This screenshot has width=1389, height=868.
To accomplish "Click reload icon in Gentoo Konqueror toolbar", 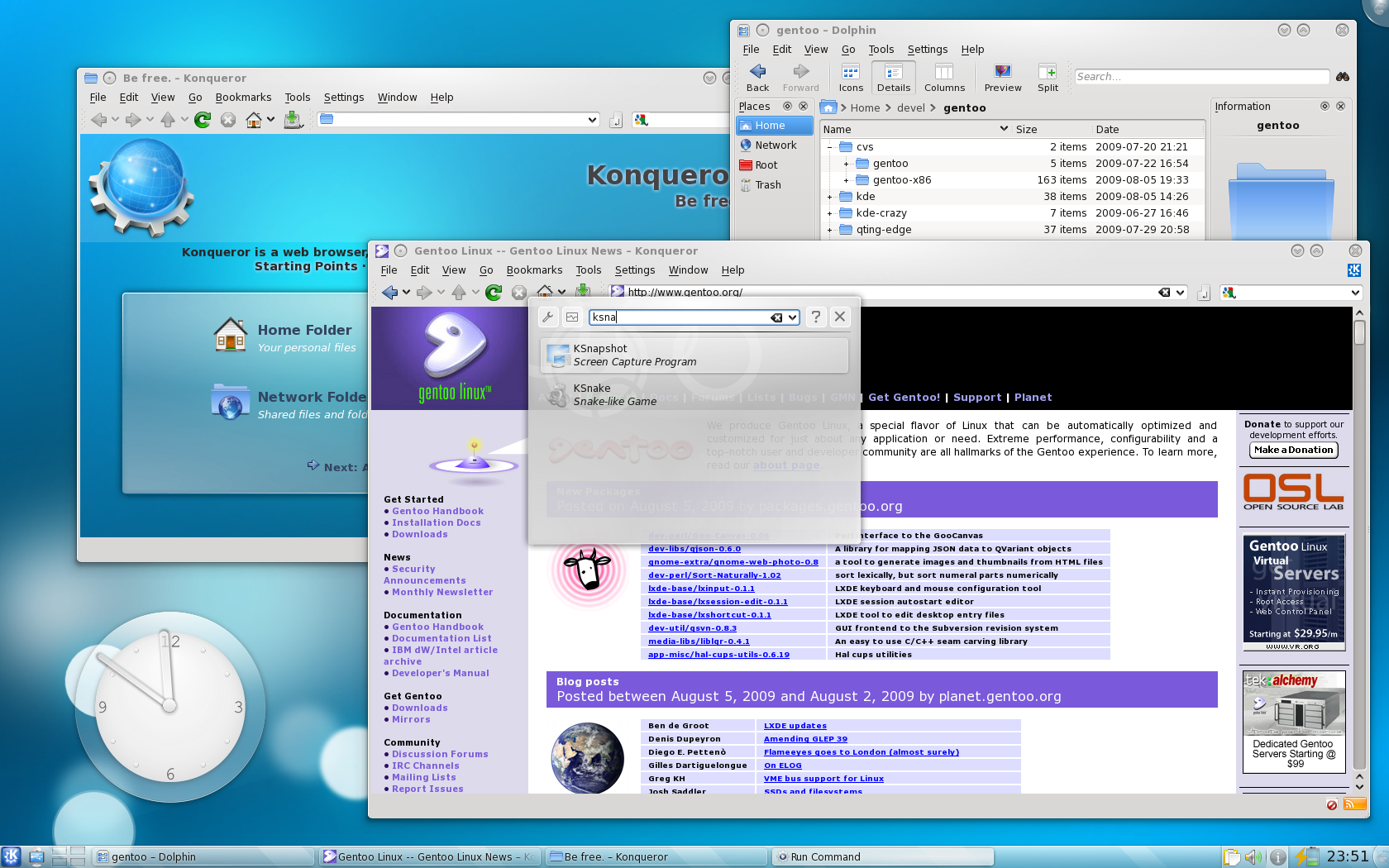I will pyautogui.click(x=494, y=292).
